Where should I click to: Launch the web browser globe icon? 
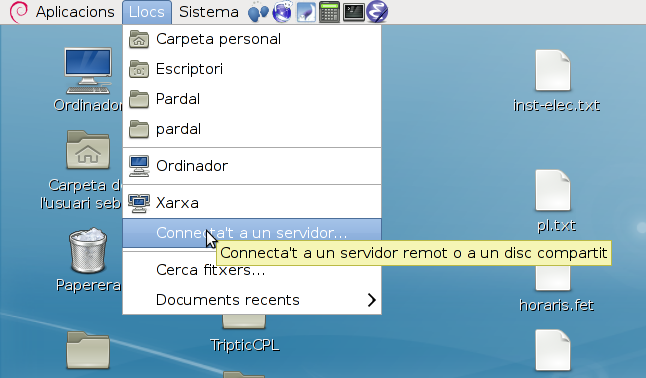[x=282, y=12]
